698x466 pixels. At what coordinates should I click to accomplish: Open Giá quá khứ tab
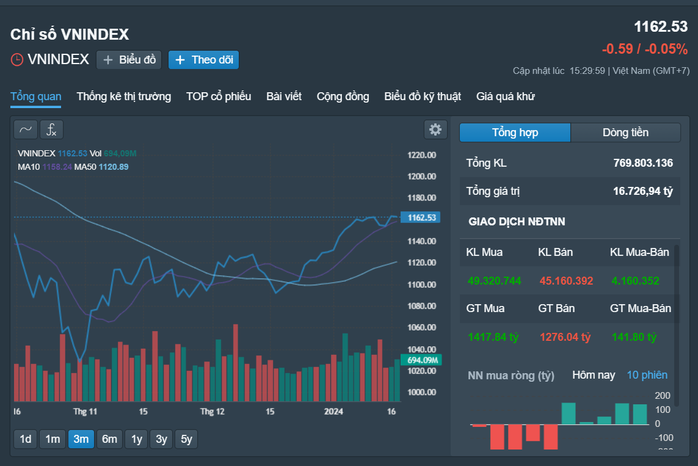[505, 97]
